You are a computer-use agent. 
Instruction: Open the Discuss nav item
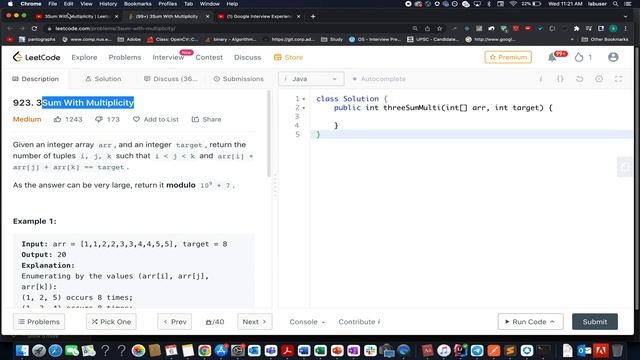(247, 57)
